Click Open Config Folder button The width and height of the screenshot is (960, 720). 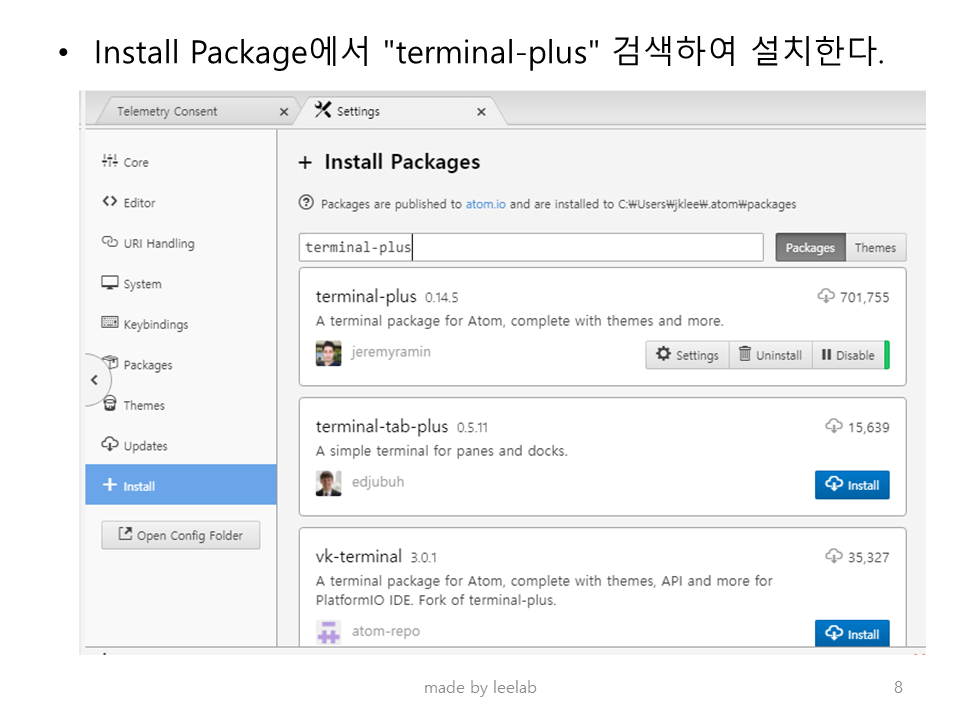[x=181, y=535]
